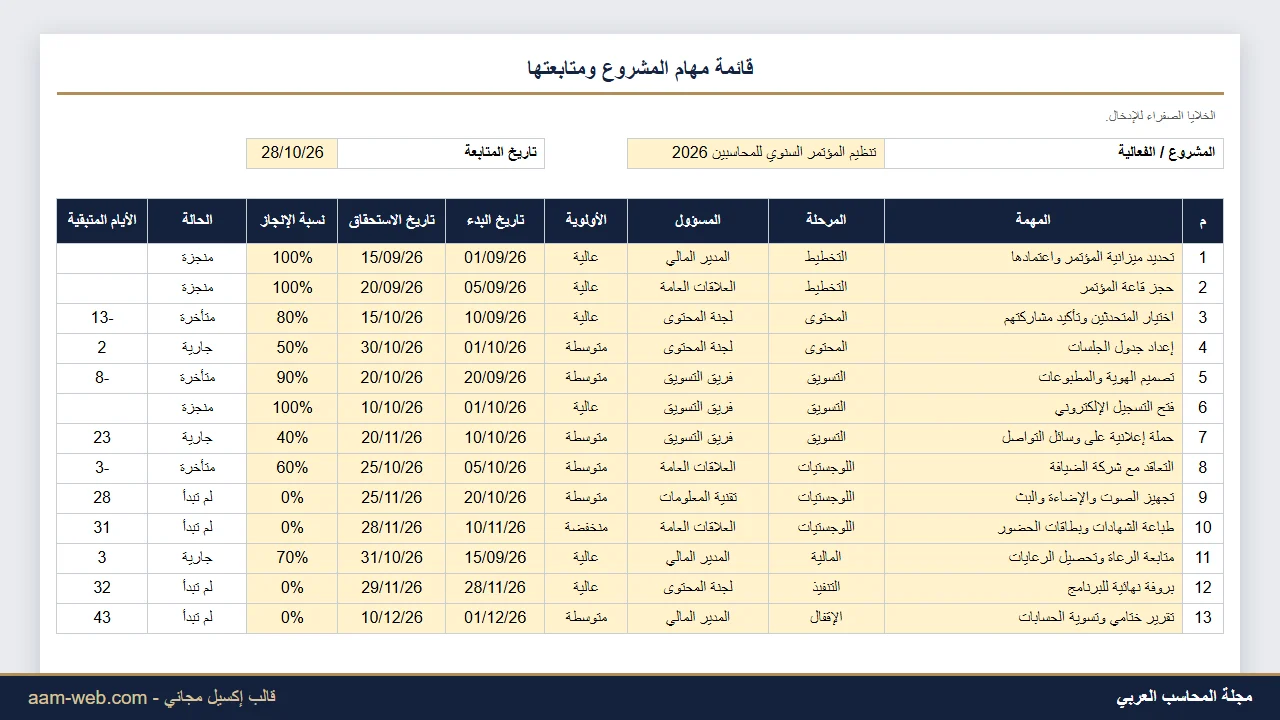Image resolution: width=1280 pixels, height=720 pixels.
Task: Click the "الأيام المتبقية" column header
Action: point(102,220)
